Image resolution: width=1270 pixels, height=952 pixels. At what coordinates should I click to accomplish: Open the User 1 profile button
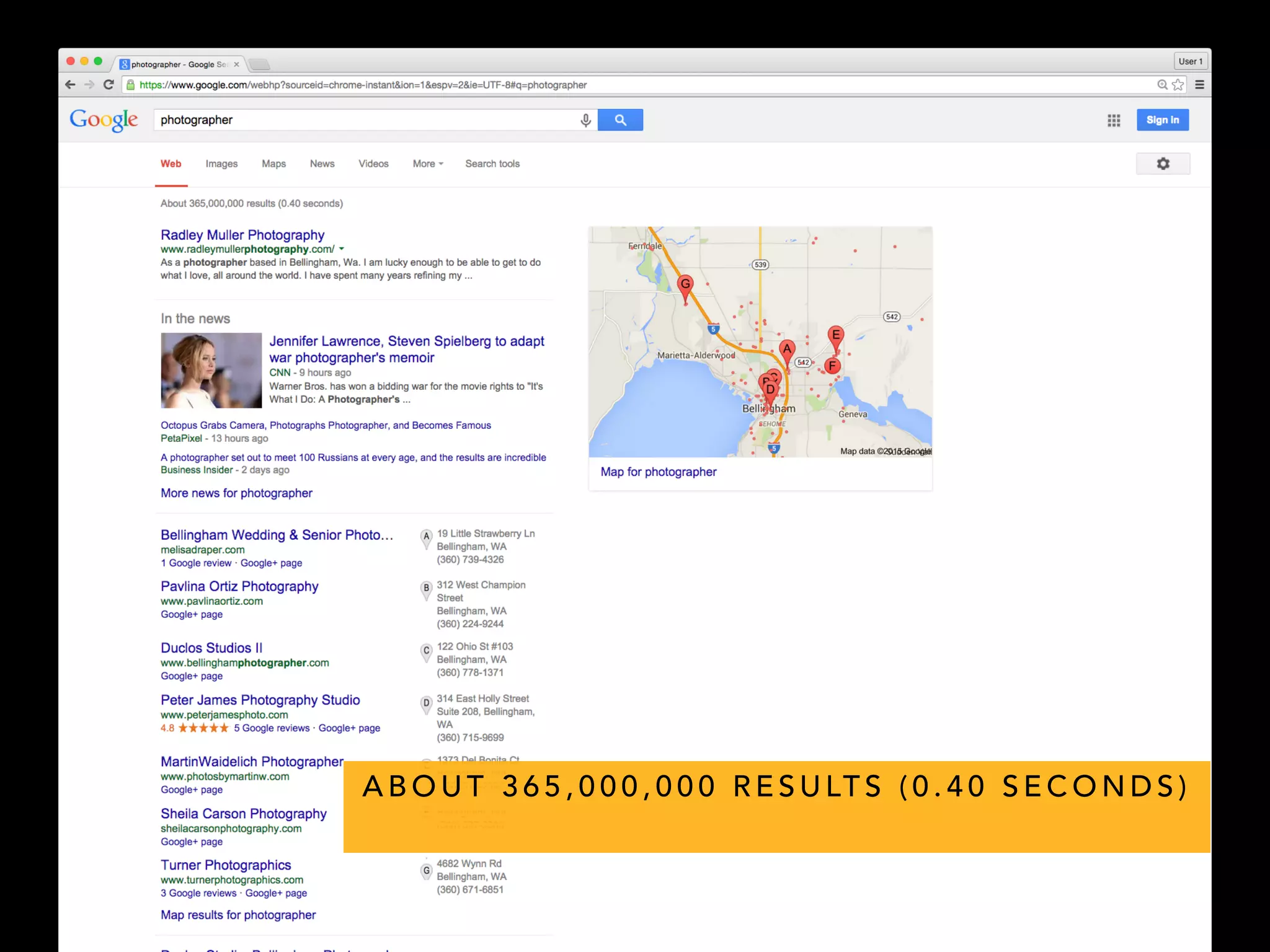pyautogui.click(x=1190, y=61)
